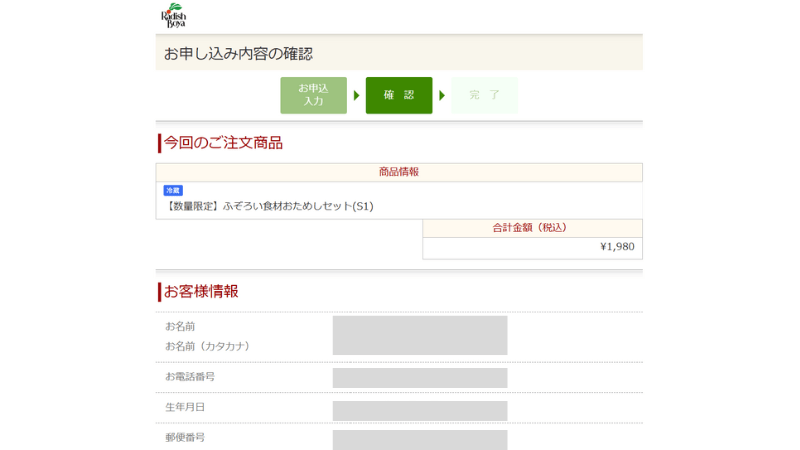Click the blue 冷蔵 badge icon
Image resolution: width=800 pixels, height=450 pixels.
point(173,190)
